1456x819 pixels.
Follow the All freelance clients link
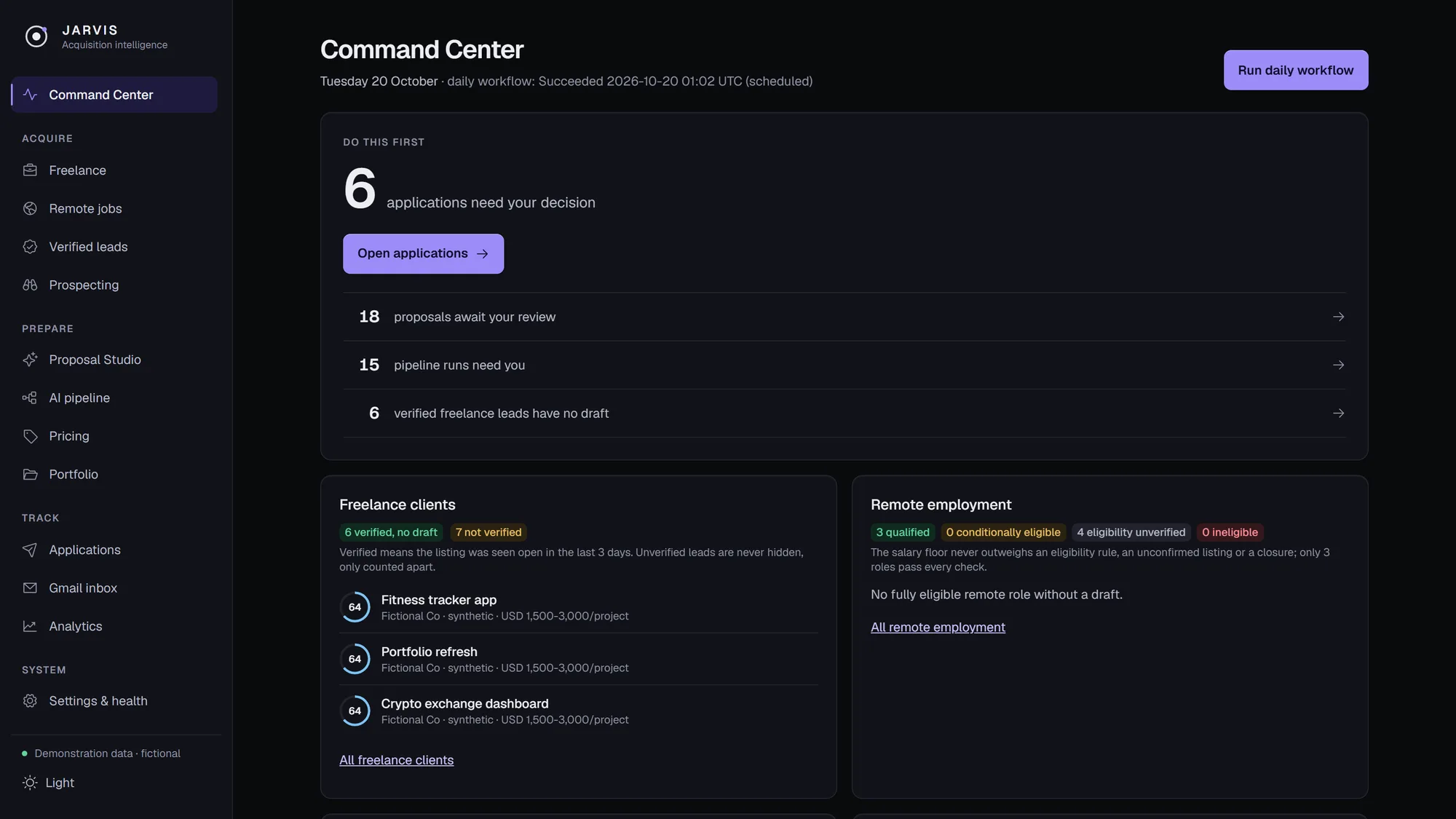(396, 760)
